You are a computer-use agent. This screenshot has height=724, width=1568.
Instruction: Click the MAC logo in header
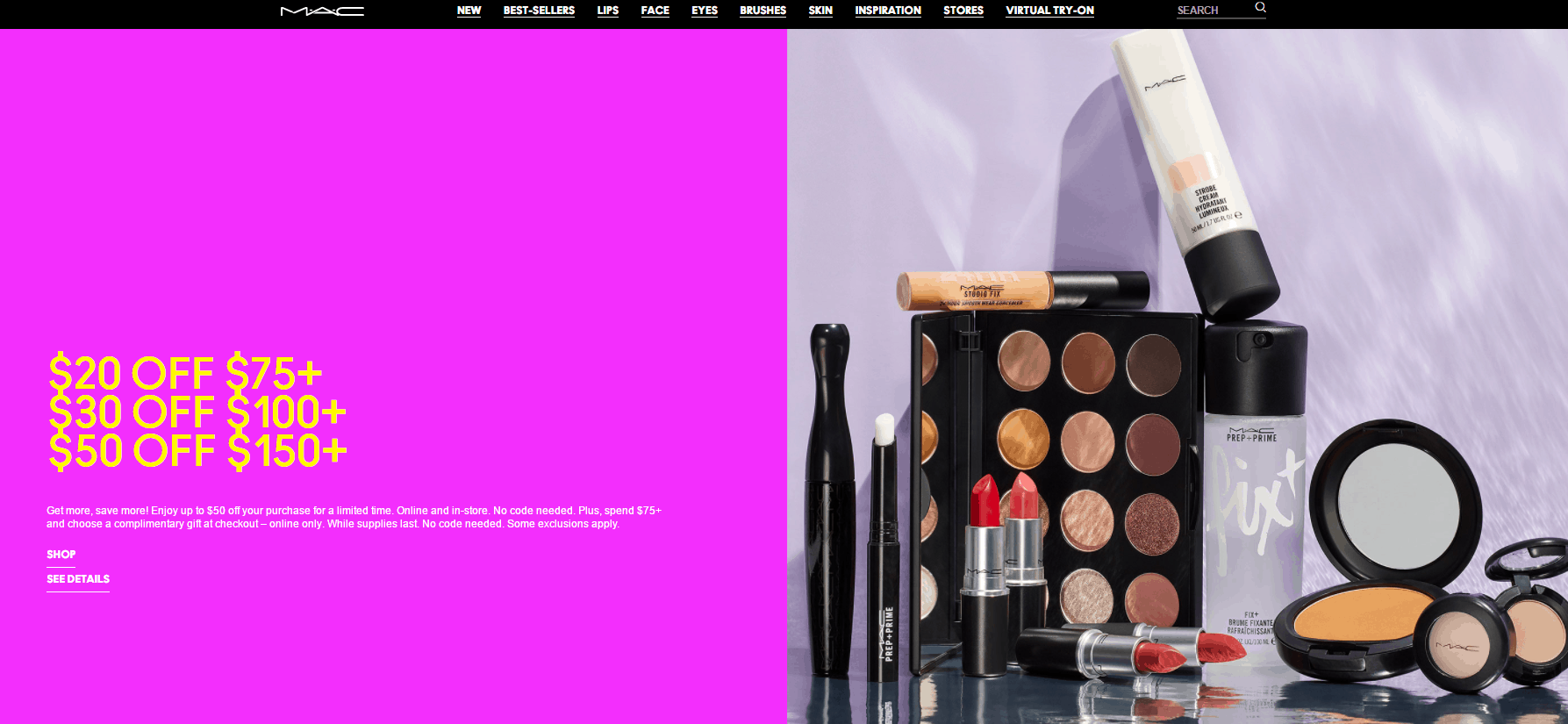(322, 11)
